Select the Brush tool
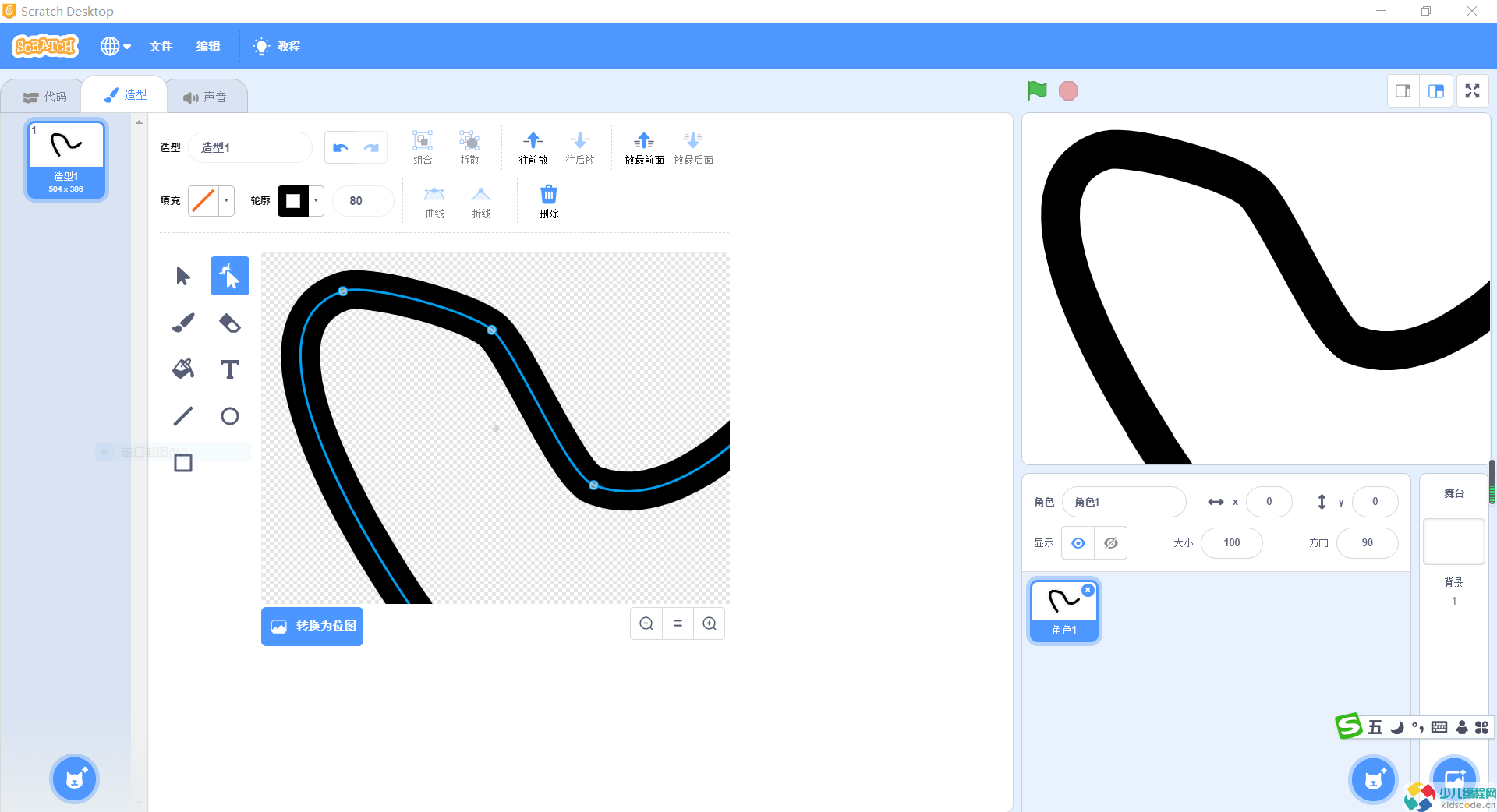This screenshot has width=1497, height=812. pos(183,323)
